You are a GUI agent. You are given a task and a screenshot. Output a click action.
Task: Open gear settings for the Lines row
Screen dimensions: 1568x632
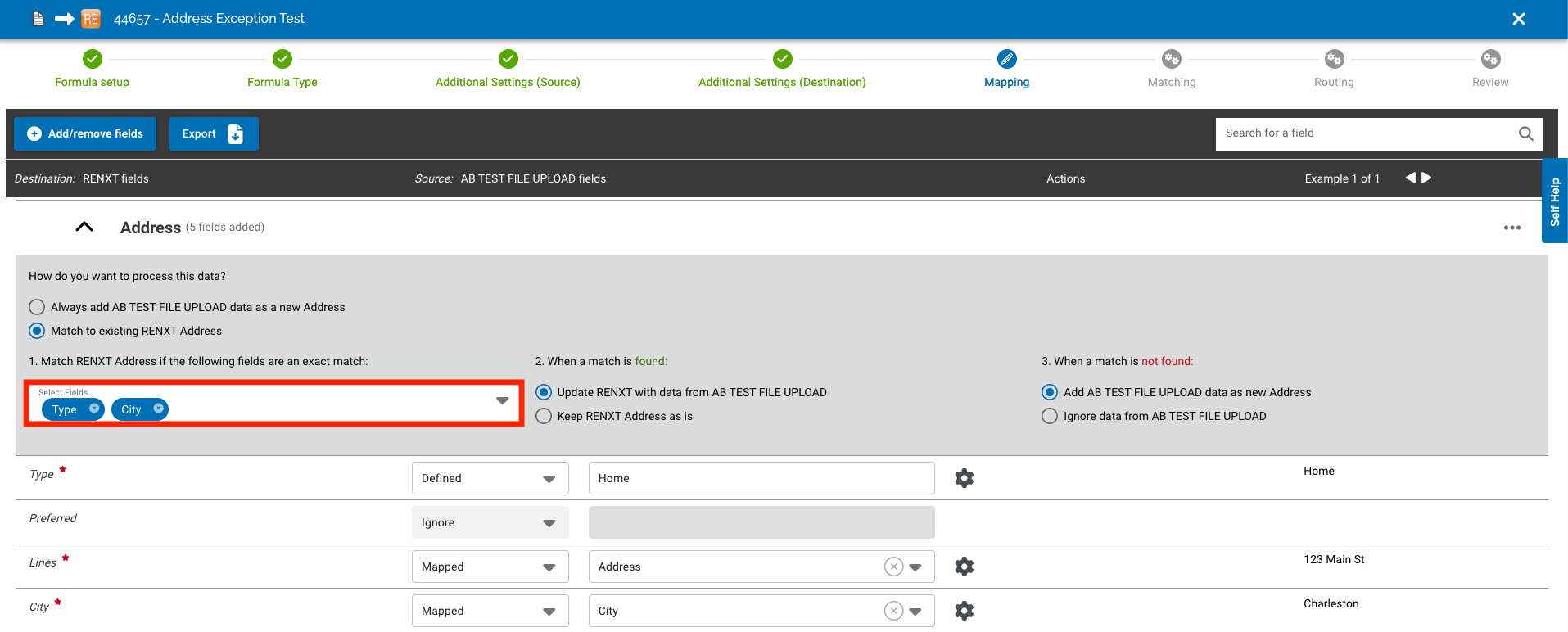coord(964,567)
